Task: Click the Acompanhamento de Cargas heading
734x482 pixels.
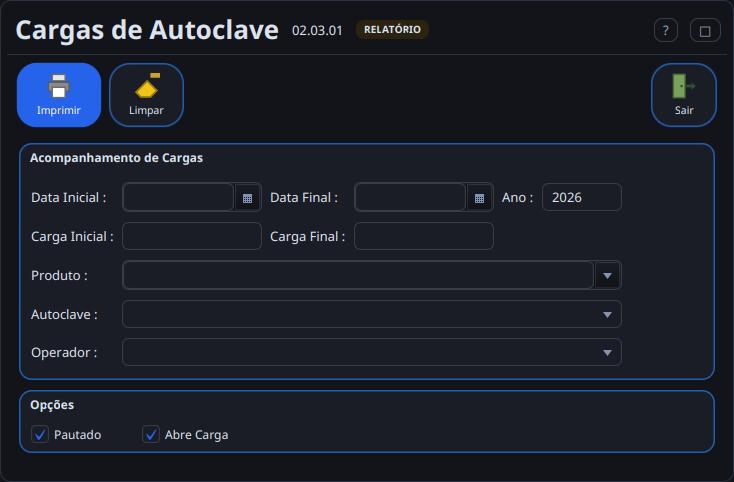Action: (x=117, y=158)
